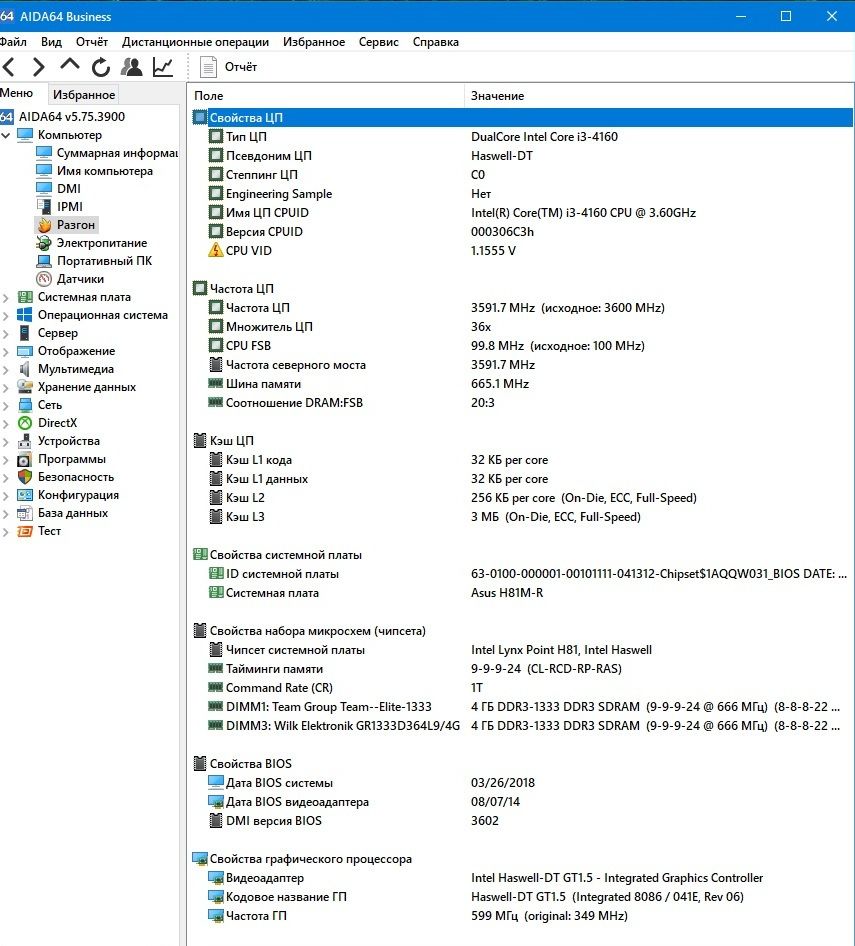
Task: Expand the Сеть tree node
Action: pyautogui.click(x=6, y=405)
